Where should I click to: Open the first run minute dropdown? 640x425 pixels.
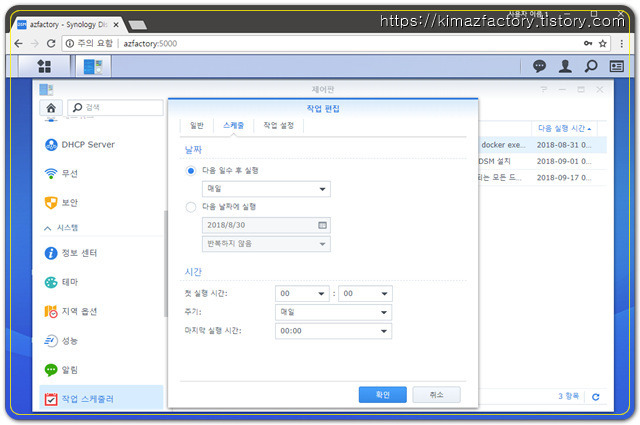365,294
